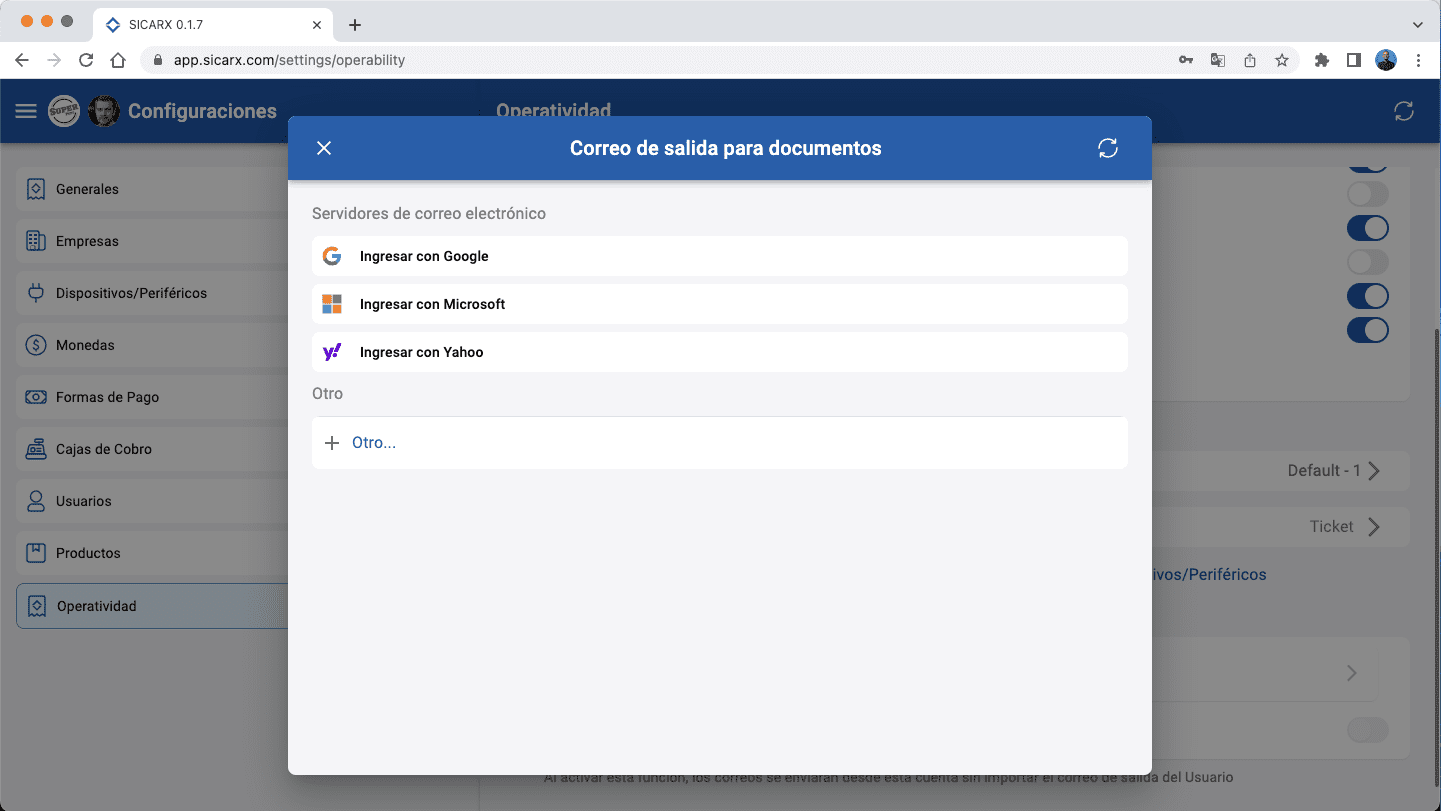Image resolution: width=1441 pixels, height=811 pixels.
Task: Open Generales settings section
Action: (87, 189)
